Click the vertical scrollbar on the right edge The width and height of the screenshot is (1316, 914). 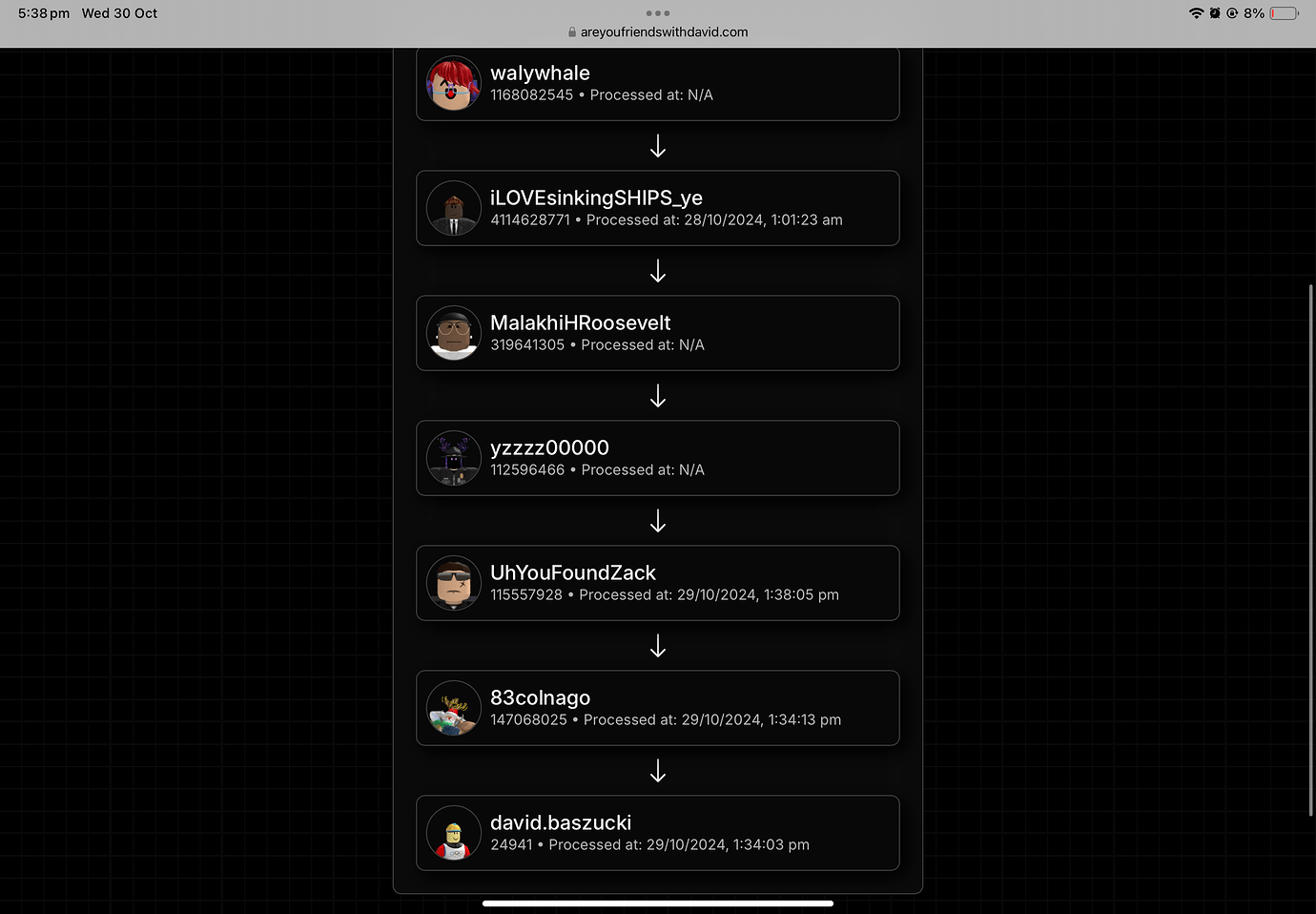click(1311, 550)
